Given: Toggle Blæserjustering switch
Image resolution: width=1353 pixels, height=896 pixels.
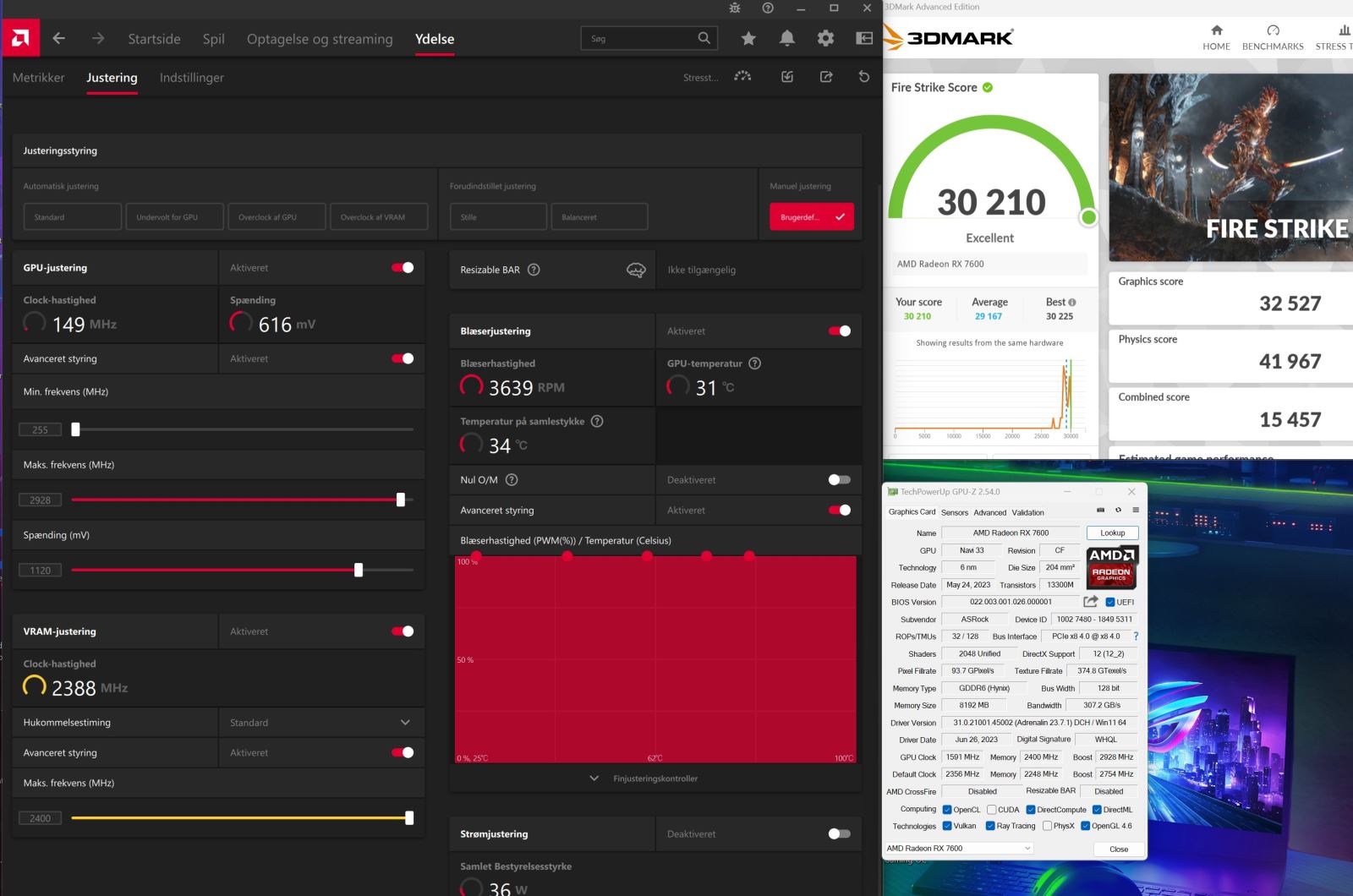Looking at the screenshot, I should [840, 331].
